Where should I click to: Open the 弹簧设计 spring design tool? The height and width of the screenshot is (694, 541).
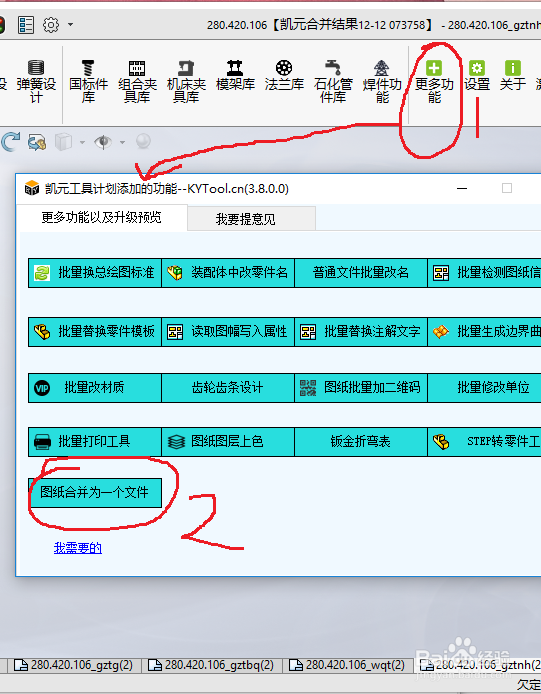tap(36, 81)
